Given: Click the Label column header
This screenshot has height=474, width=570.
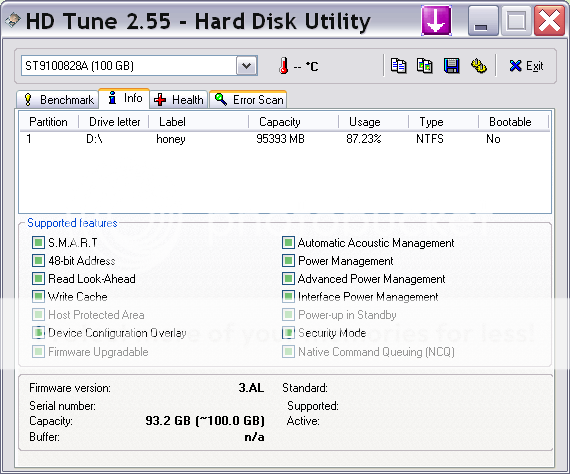Looking at the screenshot, I should click(x=199, y=122).
